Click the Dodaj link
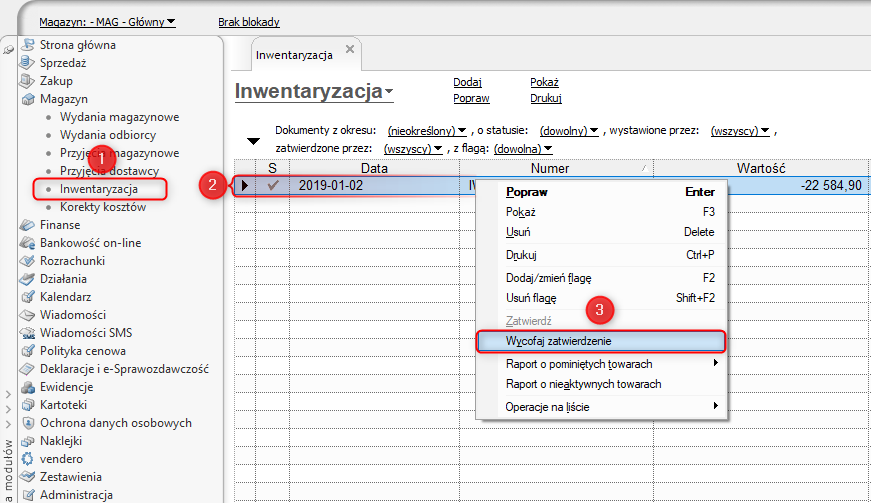Image resolution: width=871 pixels, height=503 pixels. 467,83
